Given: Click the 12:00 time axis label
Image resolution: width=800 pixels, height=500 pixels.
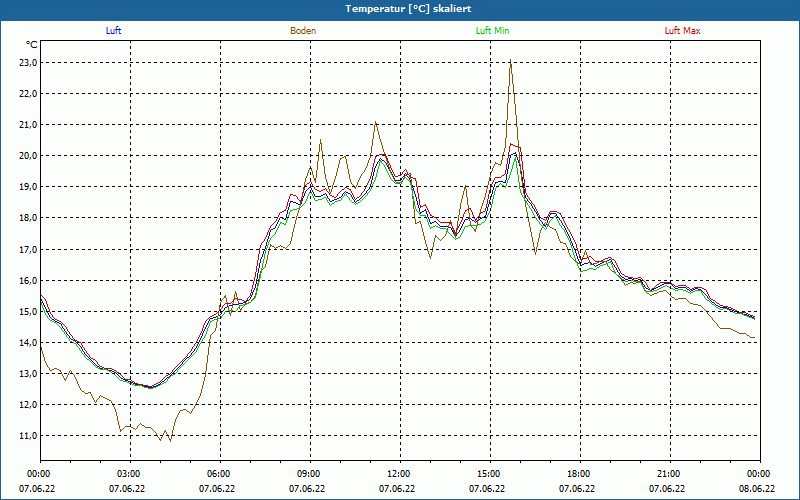Looking at the screenshot, I should [x=397, y=474].
